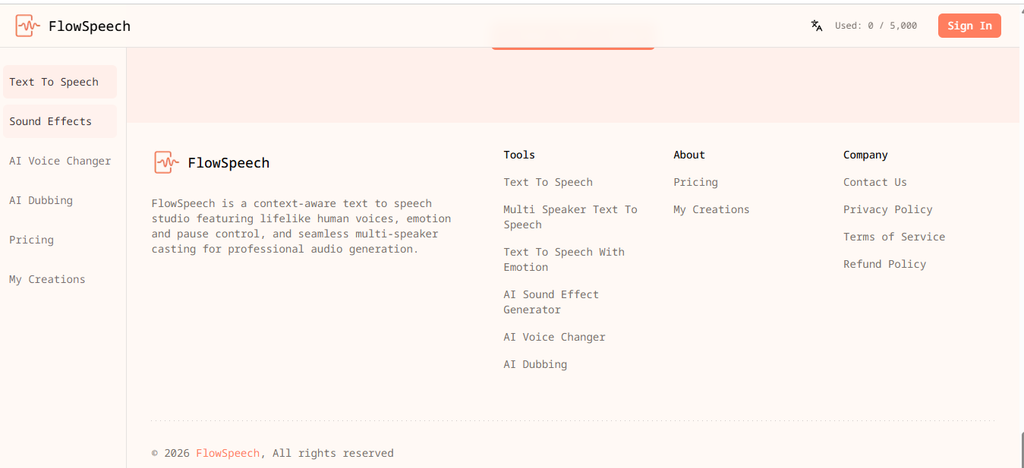The width and height of the screenshot is (1024, 468).
Task: Click the FlowSpeech footer logo icon
Action: [x=167, y=163]
